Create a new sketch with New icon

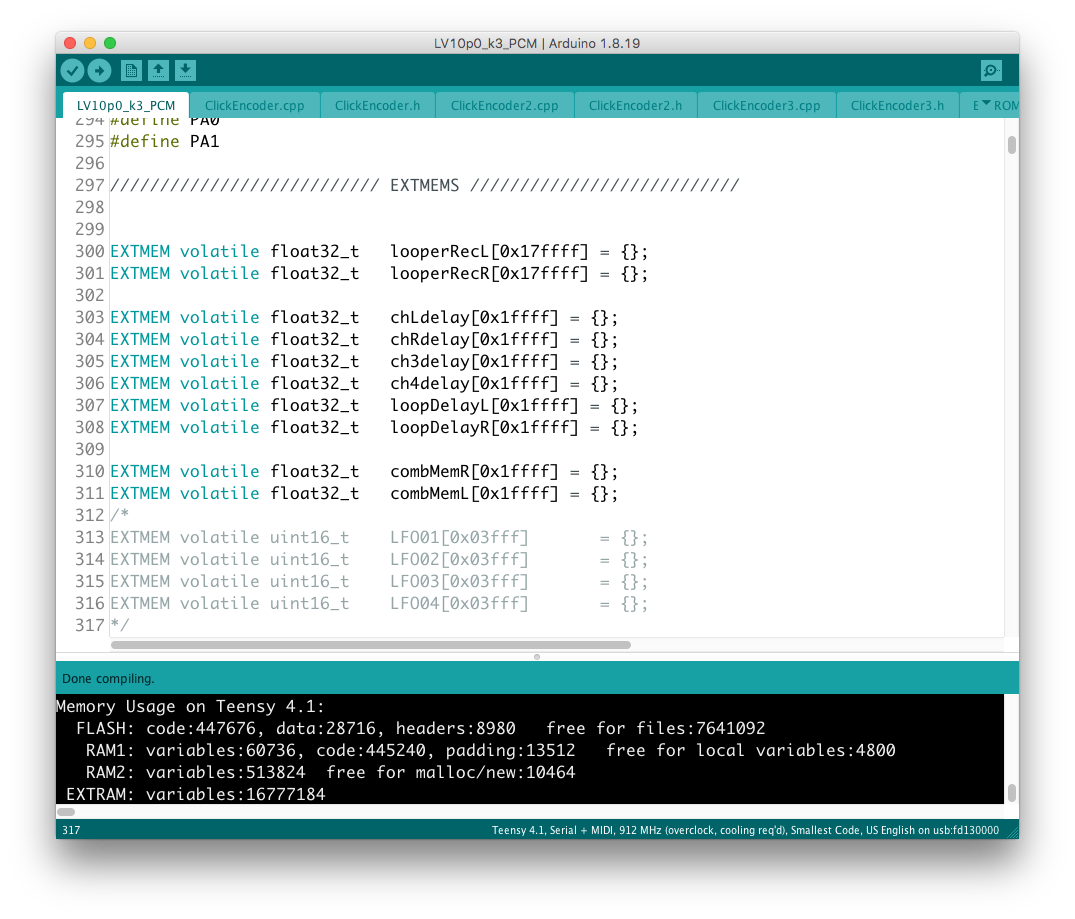[x=131, y=71]
